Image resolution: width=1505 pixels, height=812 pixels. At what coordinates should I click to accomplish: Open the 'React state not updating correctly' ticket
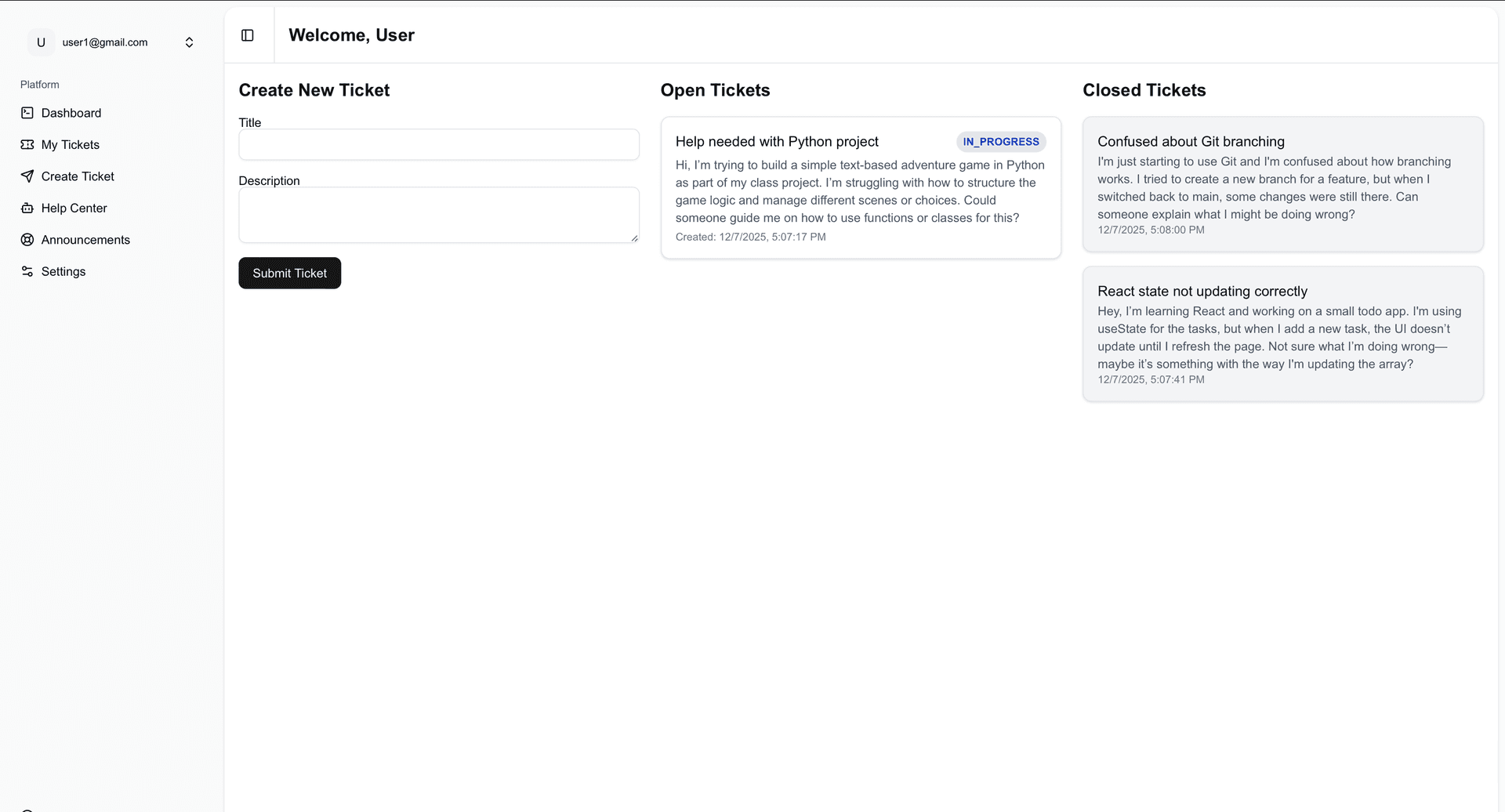[x=1282, y=333]
